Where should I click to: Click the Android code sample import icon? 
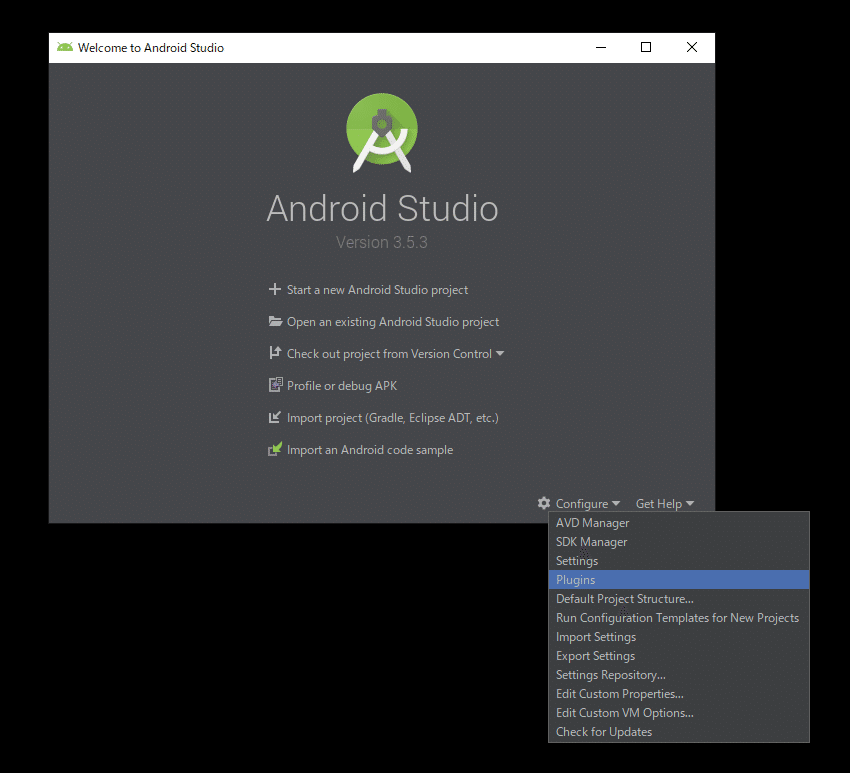(x=275, y=449)
